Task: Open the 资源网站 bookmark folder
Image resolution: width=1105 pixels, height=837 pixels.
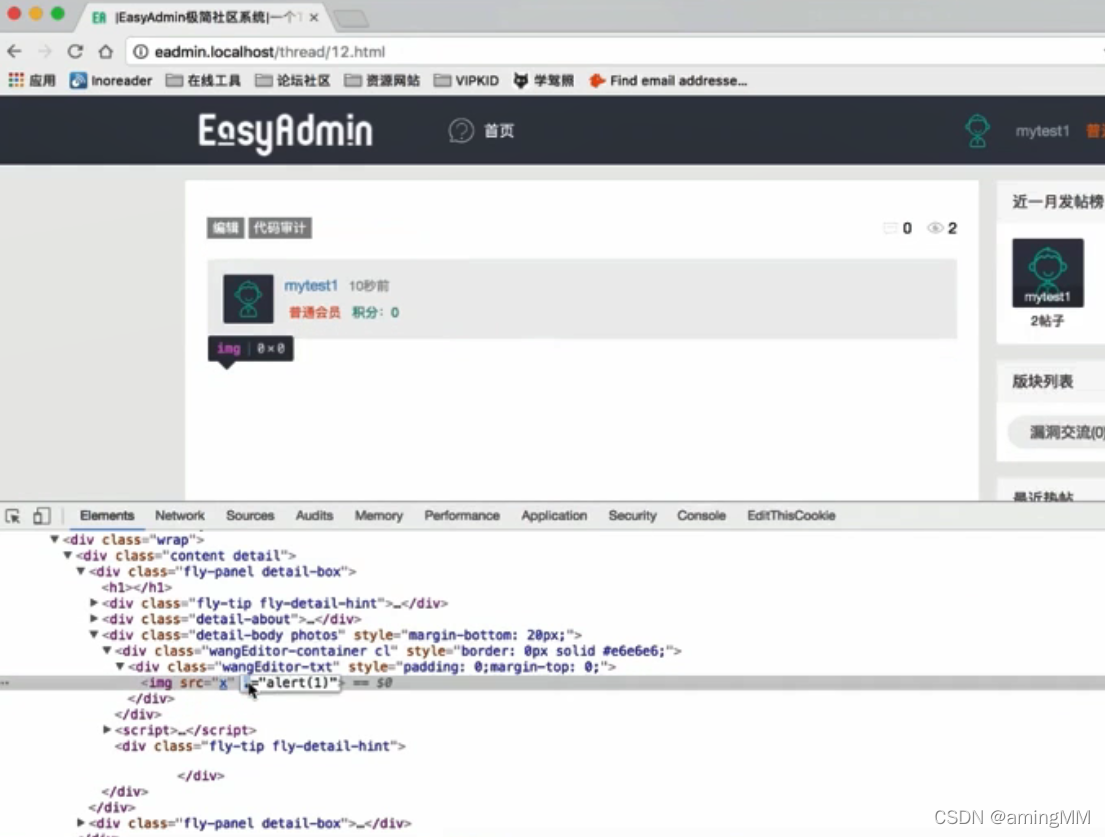Action: tap(382, 80)
